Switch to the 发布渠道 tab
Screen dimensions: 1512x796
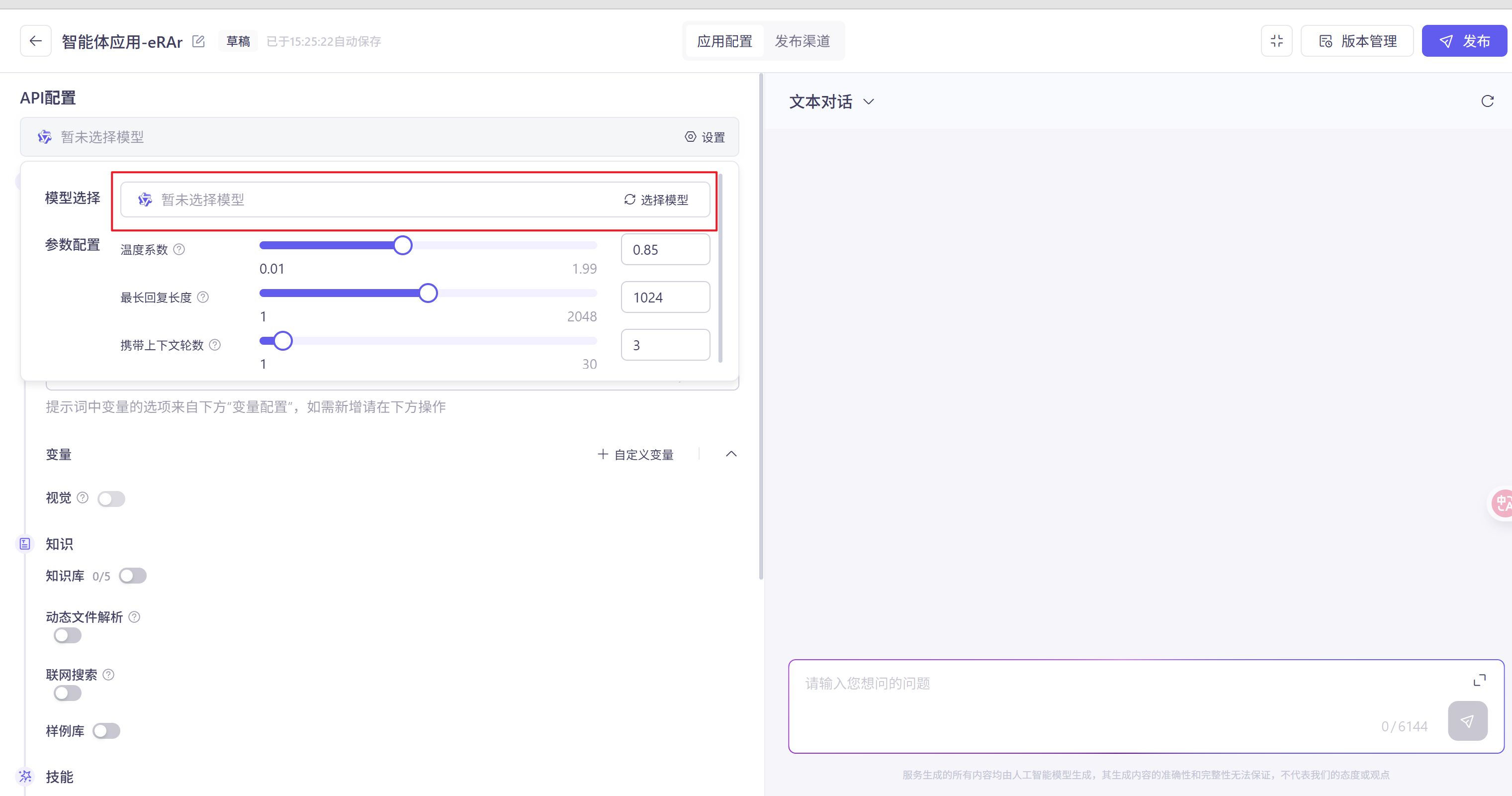(x=802, y=41)
